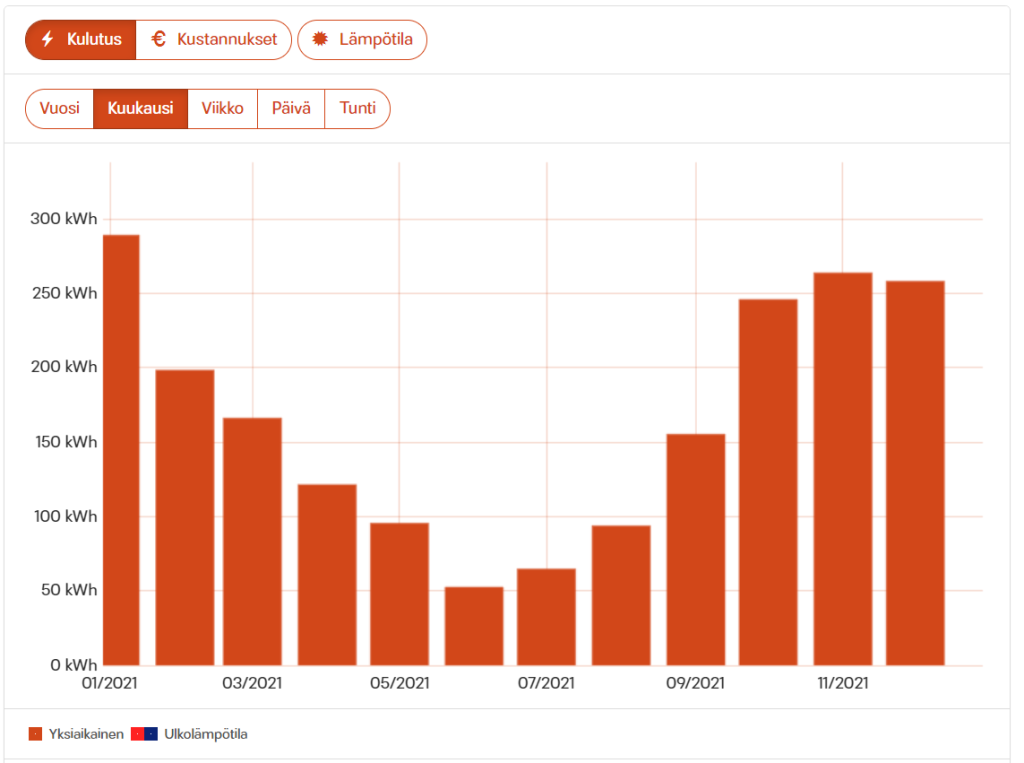The image size is (1024, 763).
Task: Click the 07/2021 consumption bar
Action: pos(547,617)
